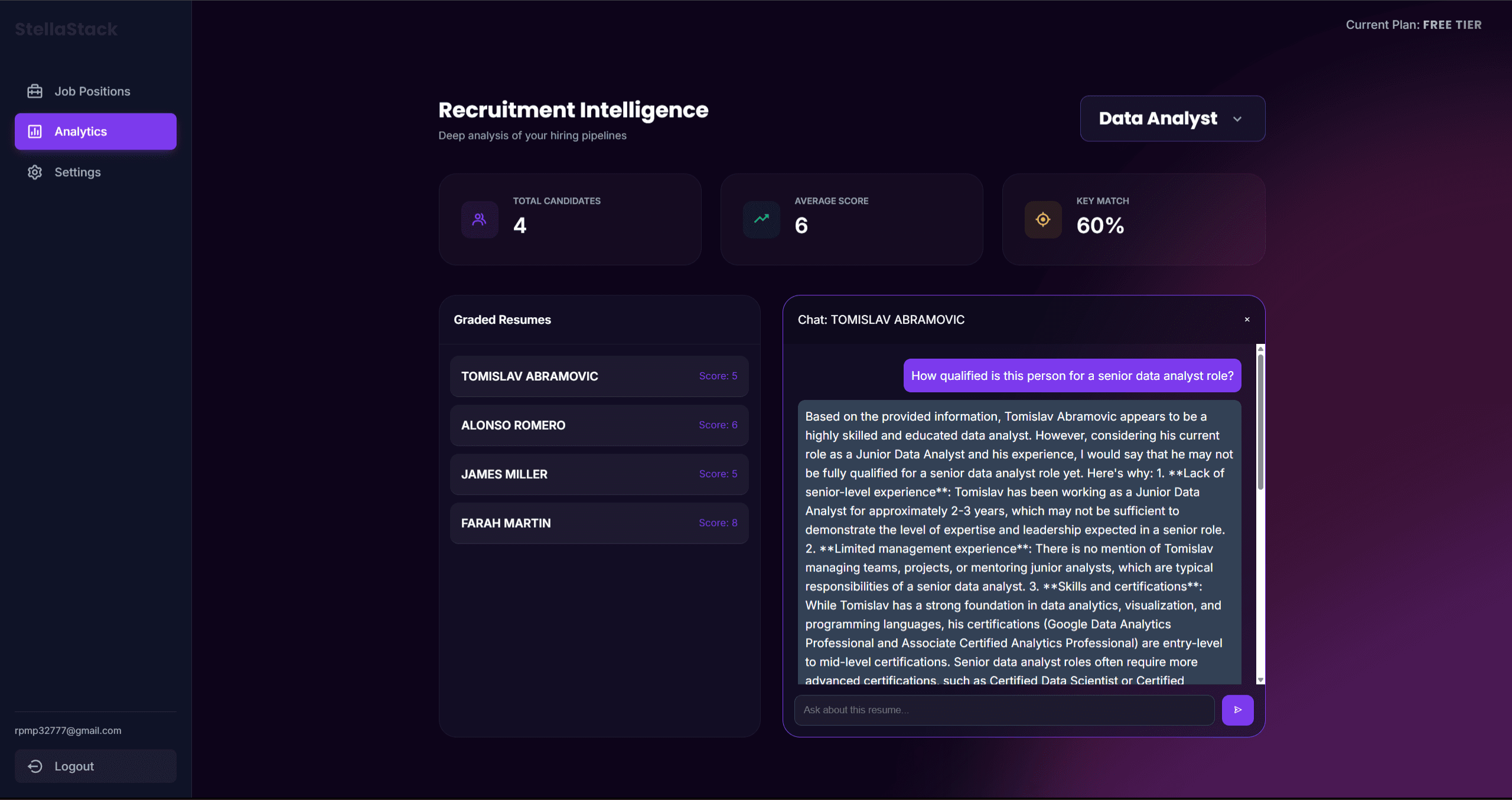Click the Logout button
Image resolution: width=1512 pixels, height=800 pixels.
[x=95, y=766]
